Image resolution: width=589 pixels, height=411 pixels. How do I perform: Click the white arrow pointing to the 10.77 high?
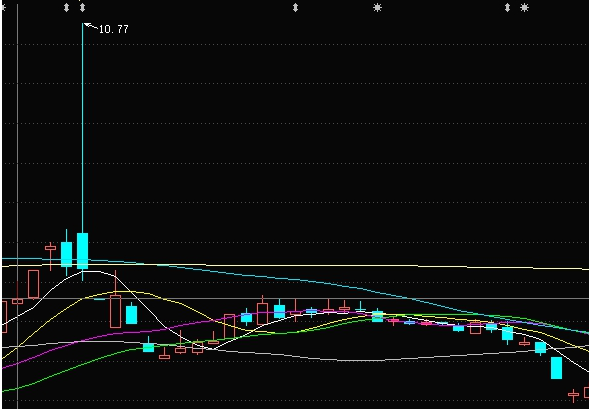[x=91, y=26]
